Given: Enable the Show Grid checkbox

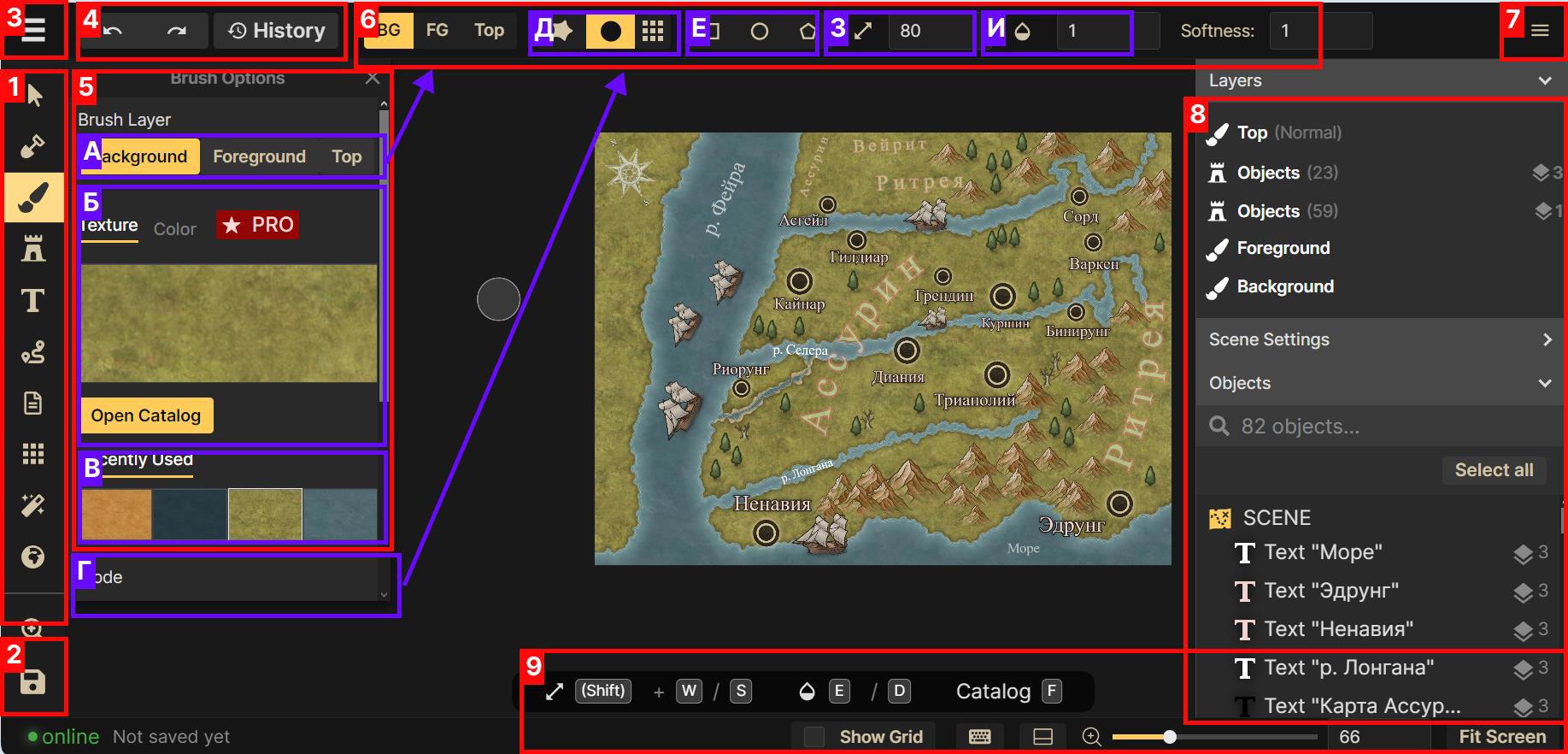Looking at the screenshot, I should [x=814, y=737].
